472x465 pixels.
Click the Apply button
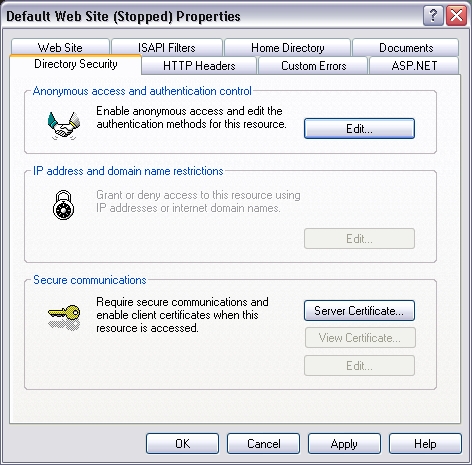click(344, 444)
